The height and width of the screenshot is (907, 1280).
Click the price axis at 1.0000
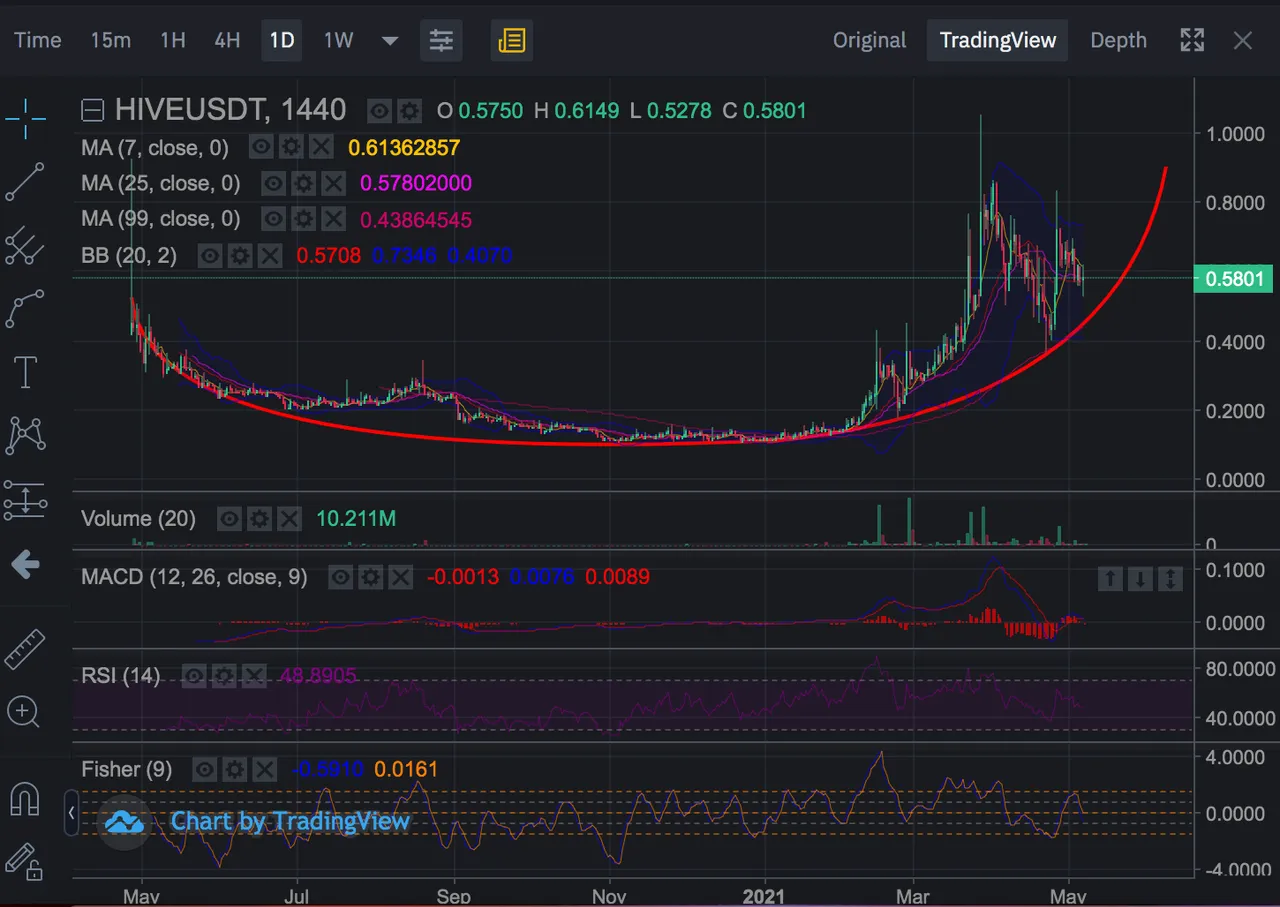[1235, 133]
